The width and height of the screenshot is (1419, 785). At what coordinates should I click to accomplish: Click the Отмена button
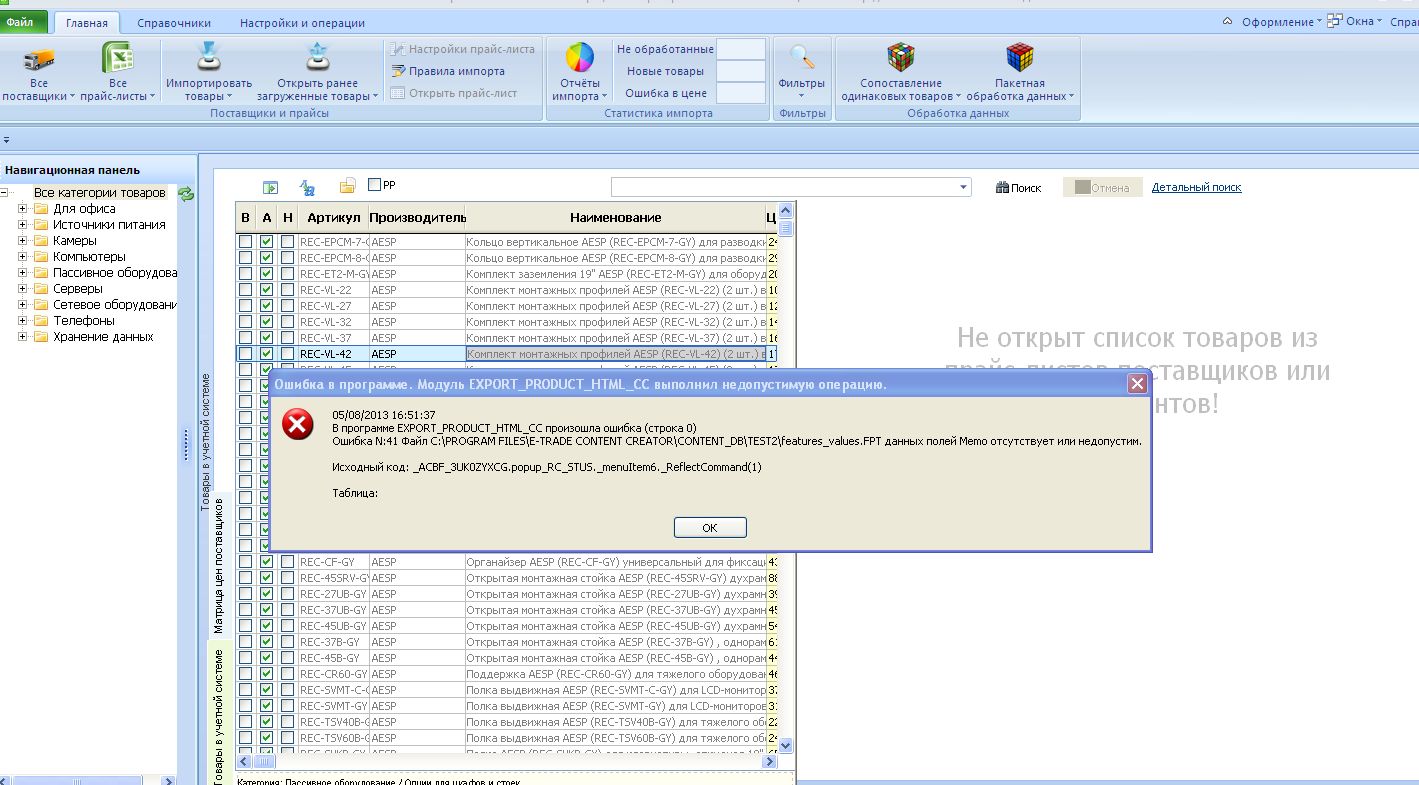[1102, 187]
